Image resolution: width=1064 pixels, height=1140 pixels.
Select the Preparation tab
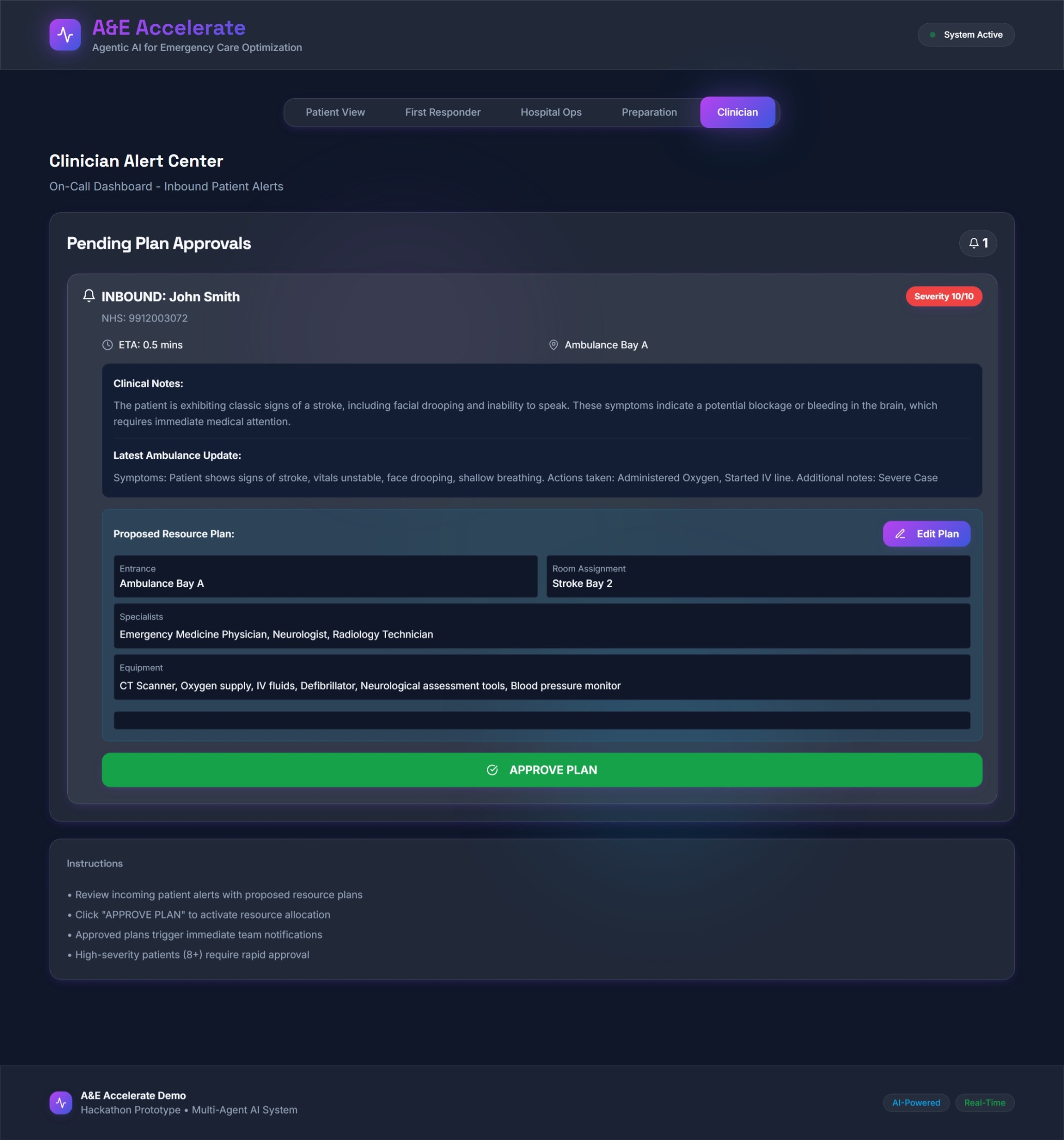[x=649, y=113]
